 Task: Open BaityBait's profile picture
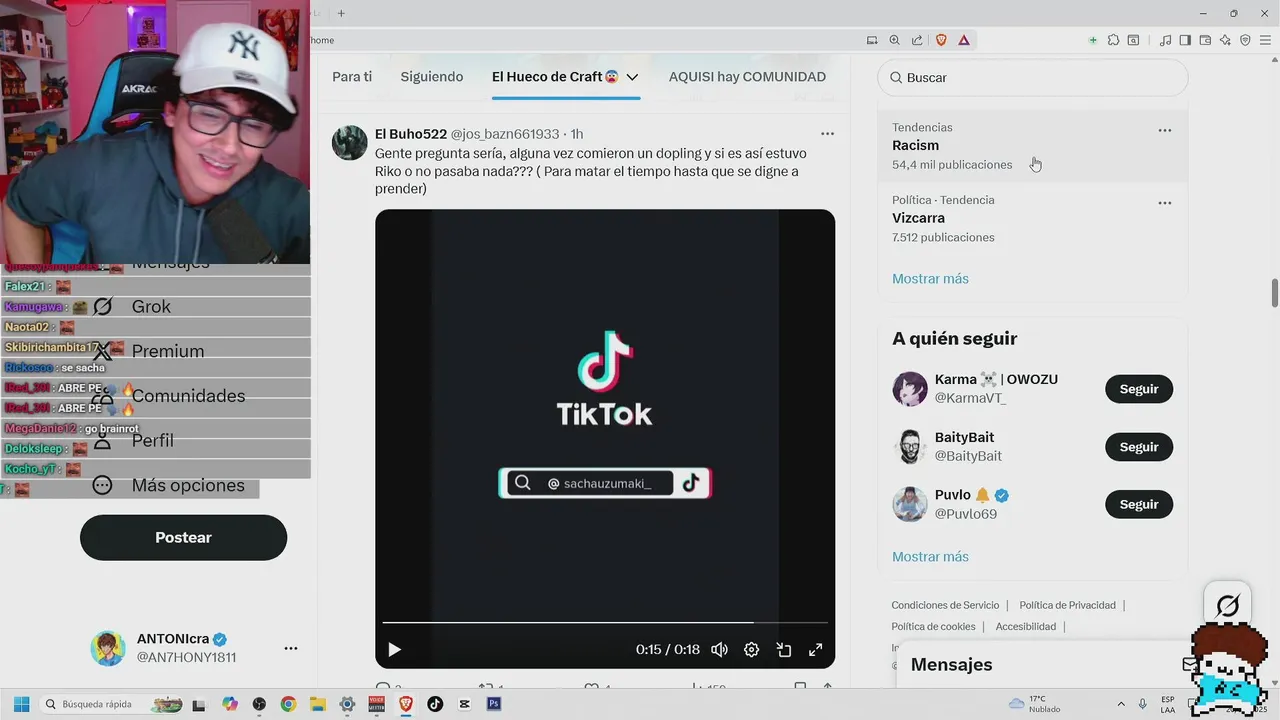[910, 447]
